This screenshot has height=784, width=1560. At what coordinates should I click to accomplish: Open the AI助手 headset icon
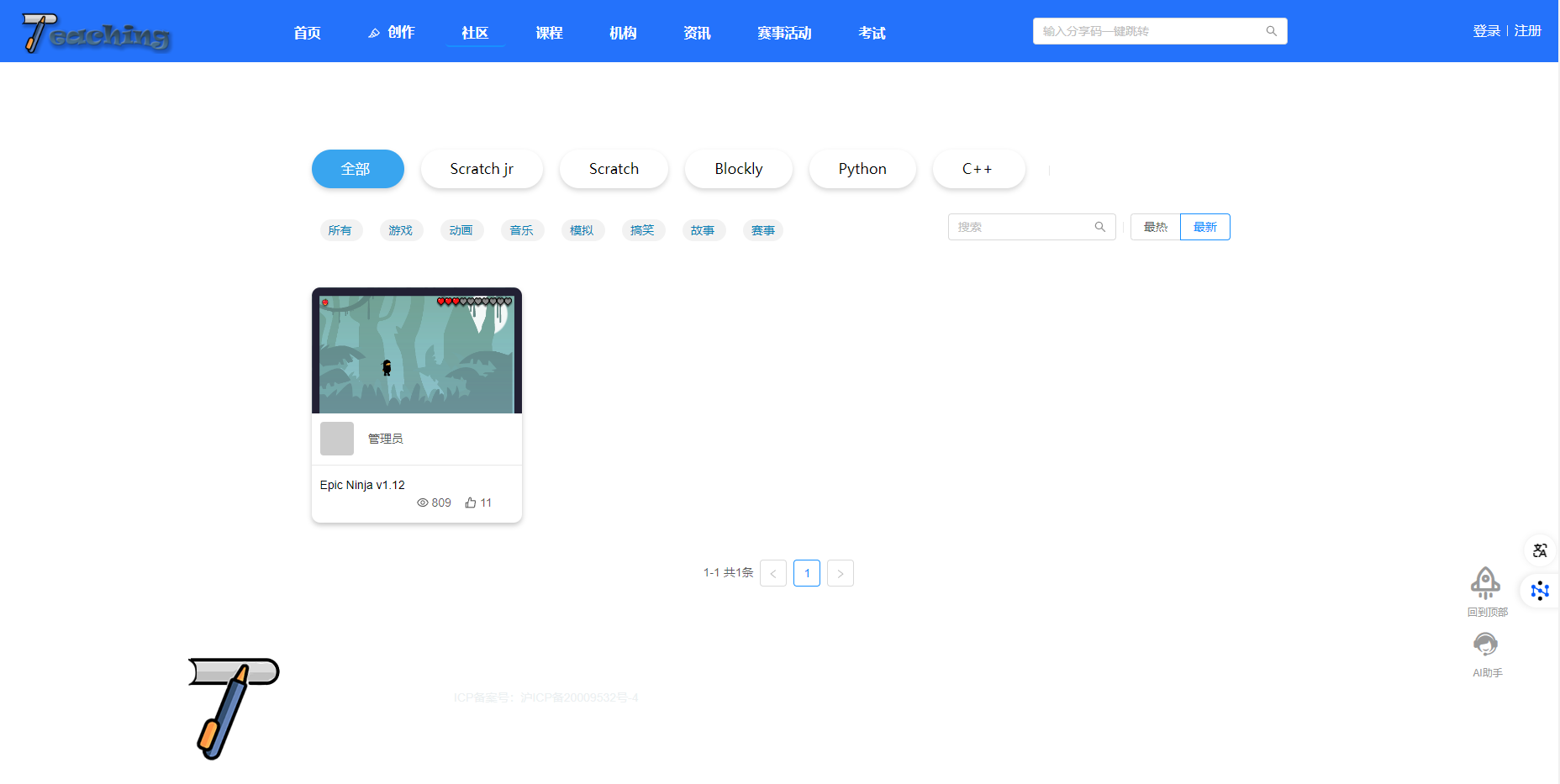click(1485, 645)
